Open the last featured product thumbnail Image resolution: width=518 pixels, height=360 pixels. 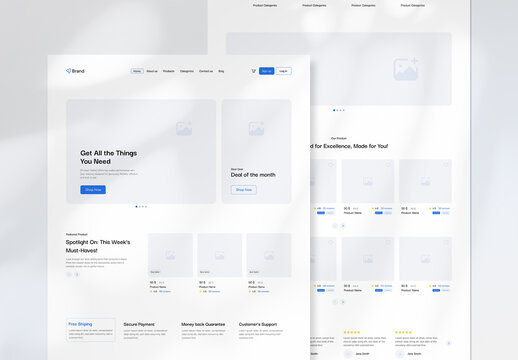click(x=269, y=255)
